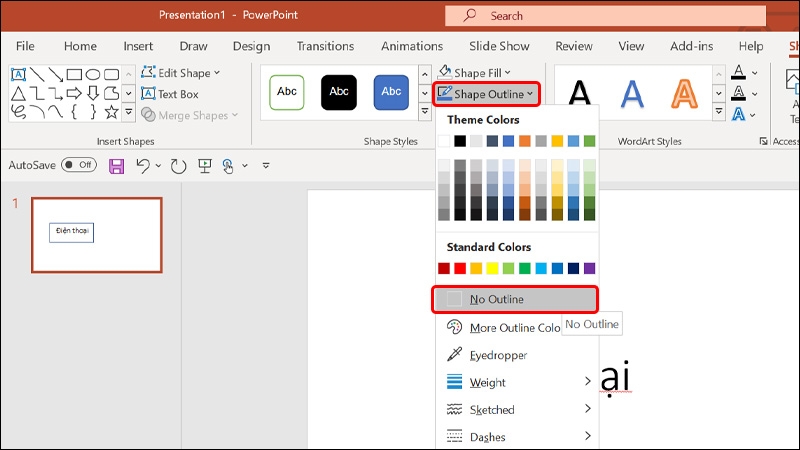Open the Shape Outline dropdown

point(486,94)
